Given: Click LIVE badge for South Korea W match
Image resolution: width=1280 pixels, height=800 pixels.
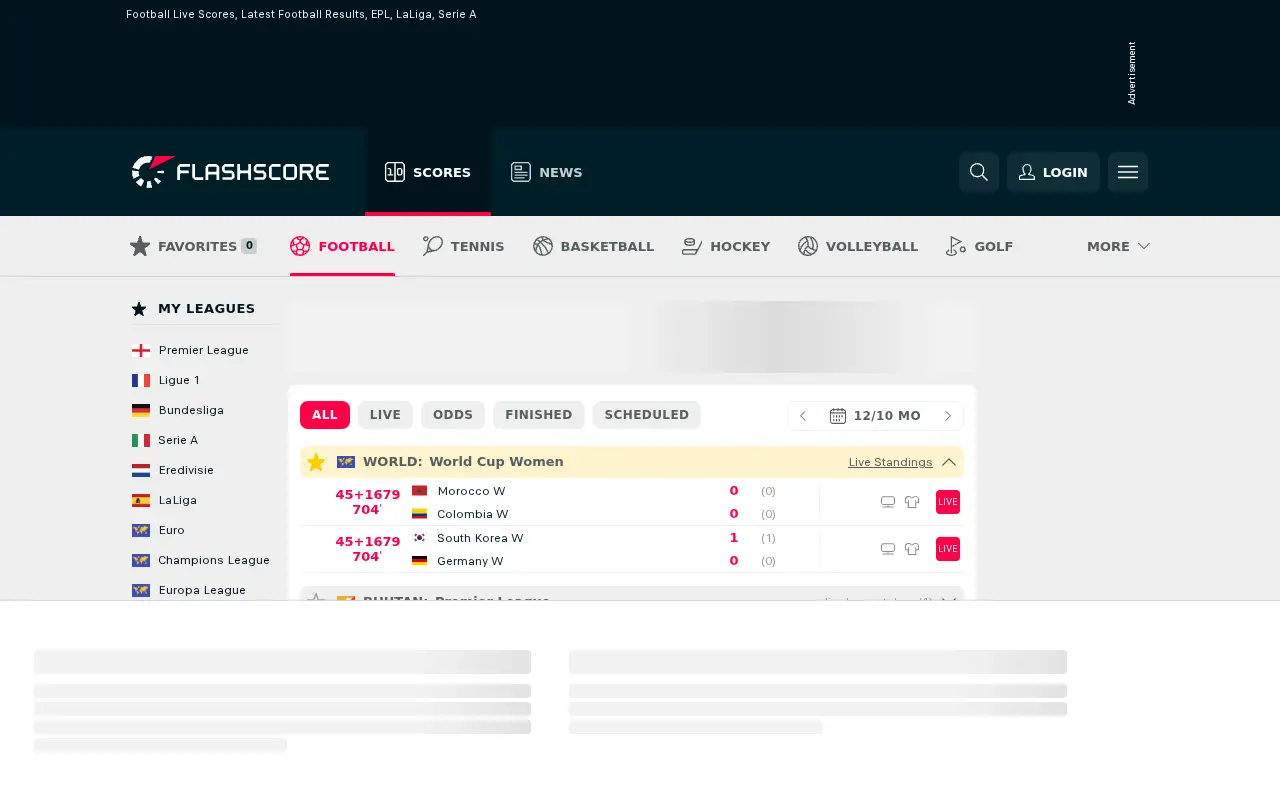Looking at the screenshot, I should point(948,549).
